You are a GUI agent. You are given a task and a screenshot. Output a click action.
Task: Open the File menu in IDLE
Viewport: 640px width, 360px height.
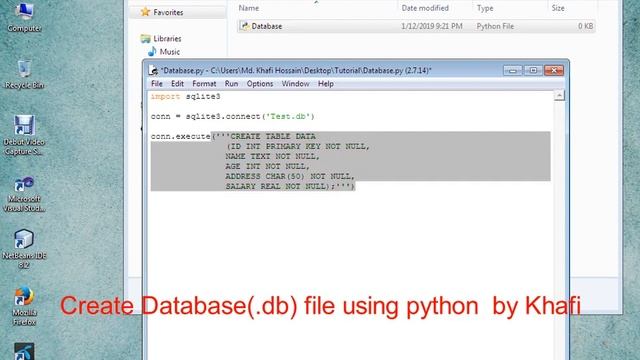[x=157, y=84]
